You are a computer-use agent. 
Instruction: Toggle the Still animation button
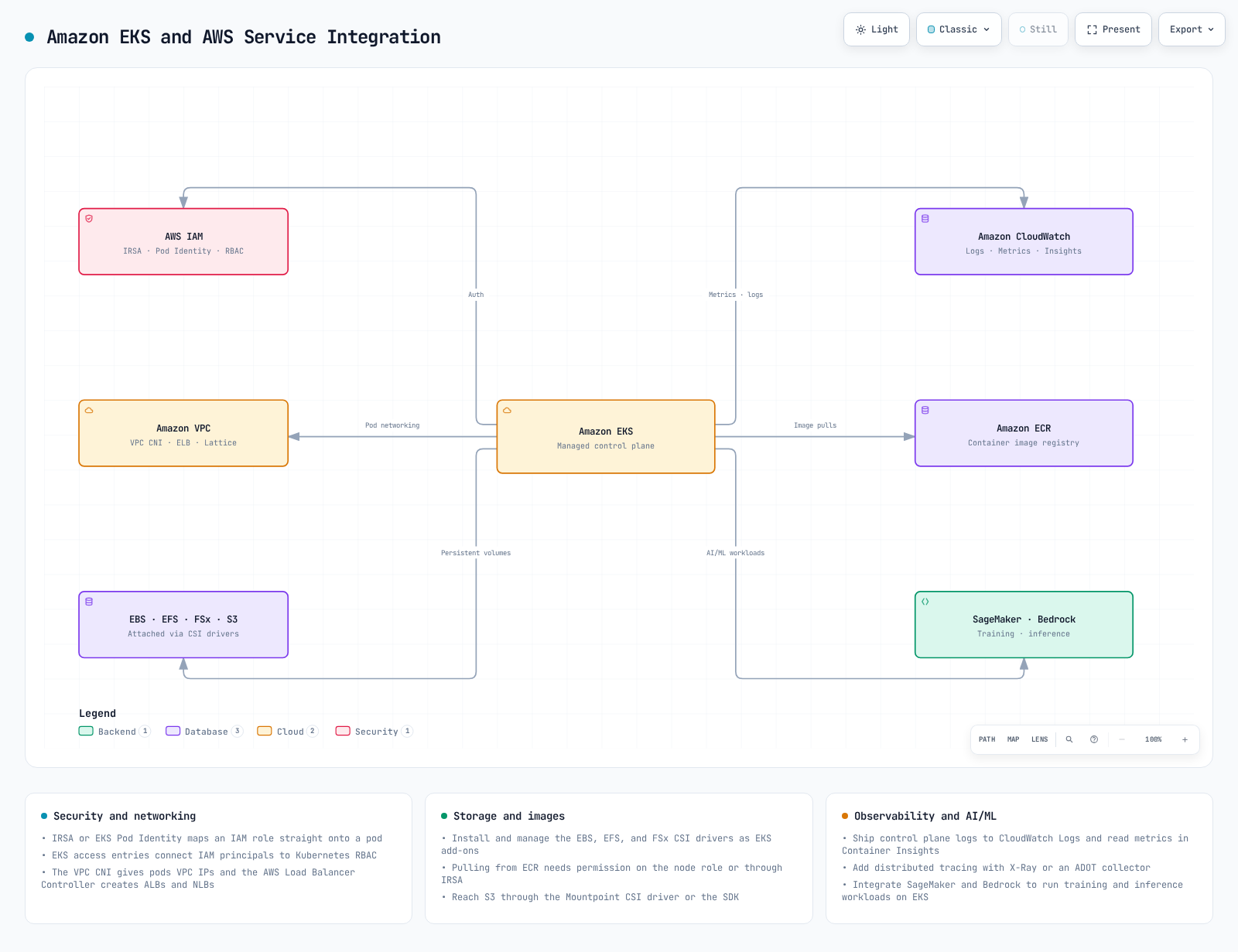[1038, 29]
